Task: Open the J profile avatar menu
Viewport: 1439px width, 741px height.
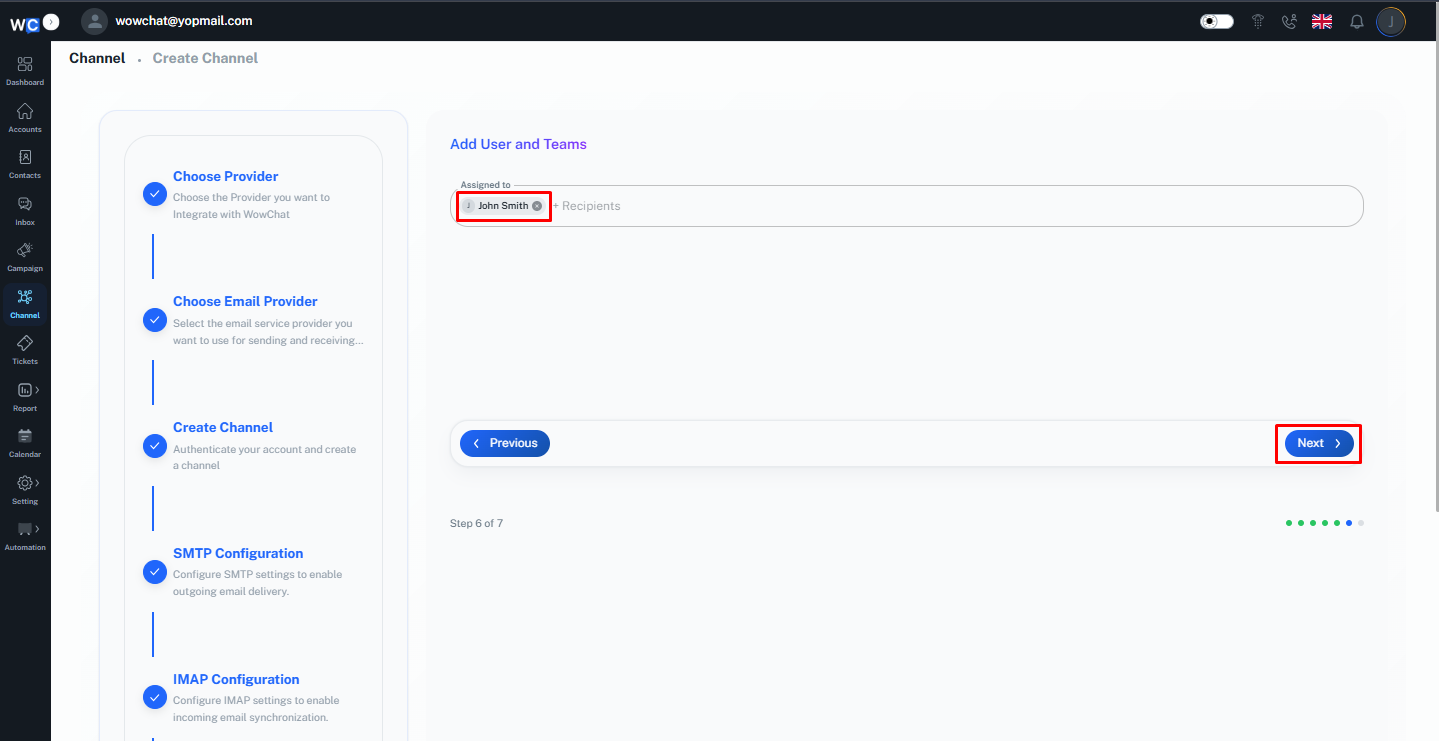Action: [x=1391, y=21]
